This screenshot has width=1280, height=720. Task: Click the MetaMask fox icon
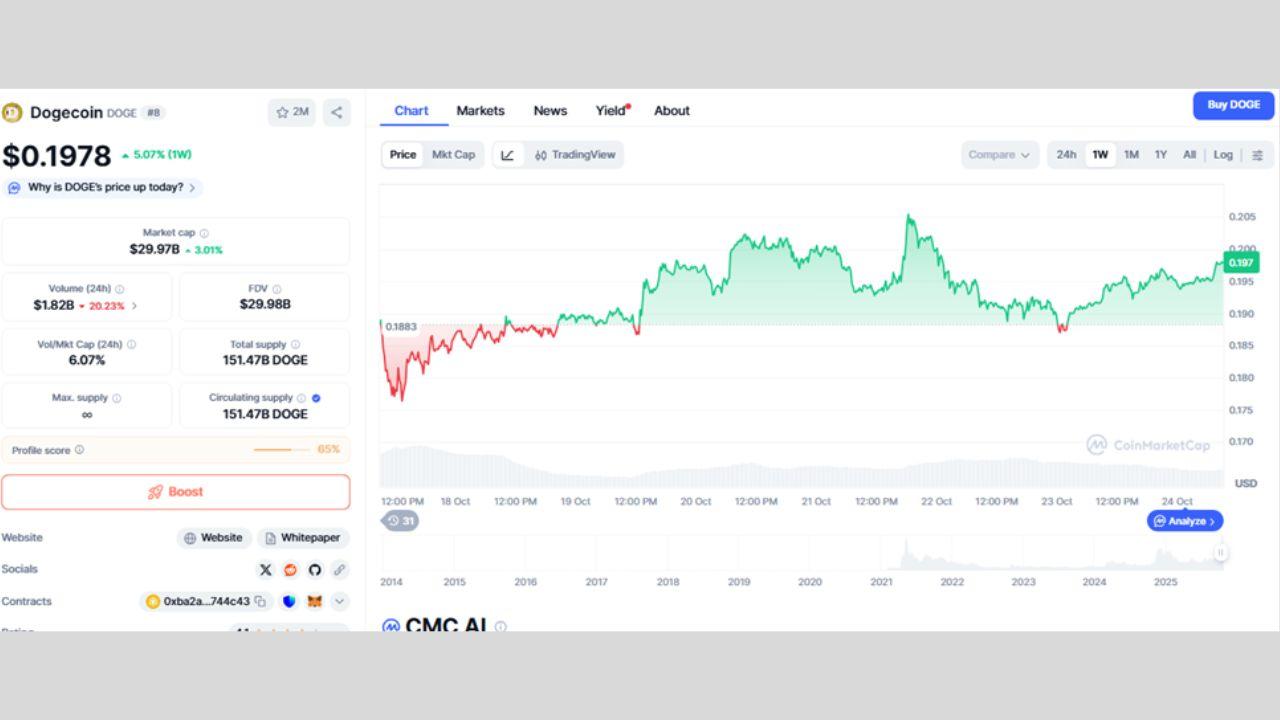click(x=314, y=602)
